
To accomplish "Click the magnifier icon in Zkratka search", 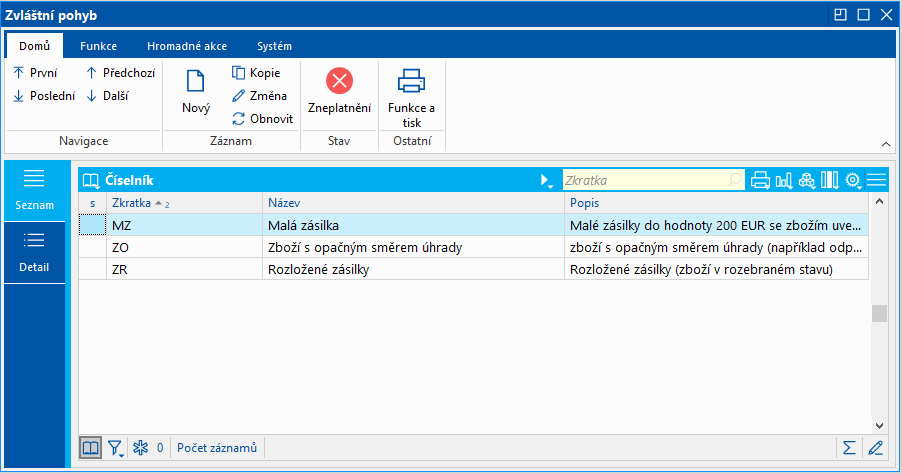I will tap(735, 180).
